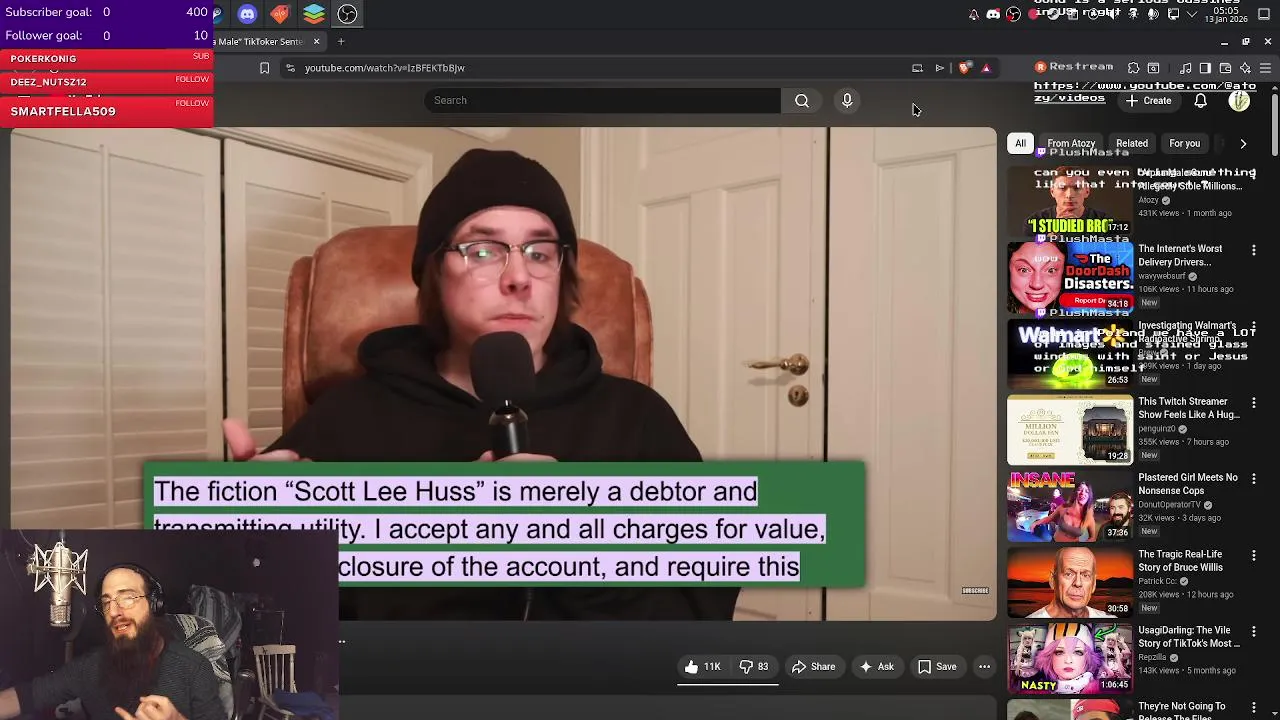Click the DonutOperatorTV channel name

[x=1171, y=505]
